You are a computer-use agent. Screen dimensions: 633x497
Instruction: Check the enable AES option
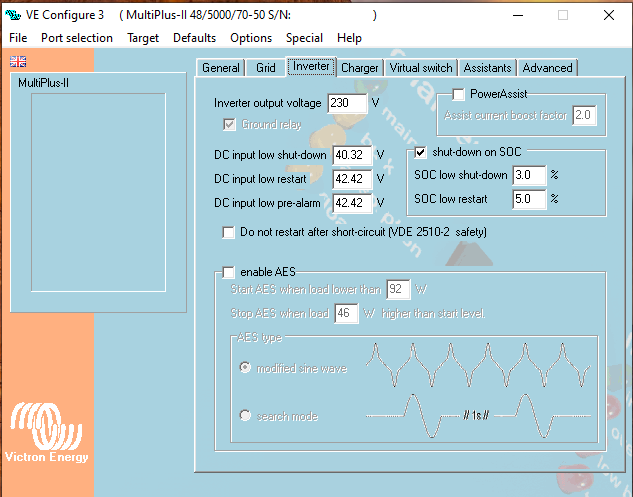coord(229,272)
